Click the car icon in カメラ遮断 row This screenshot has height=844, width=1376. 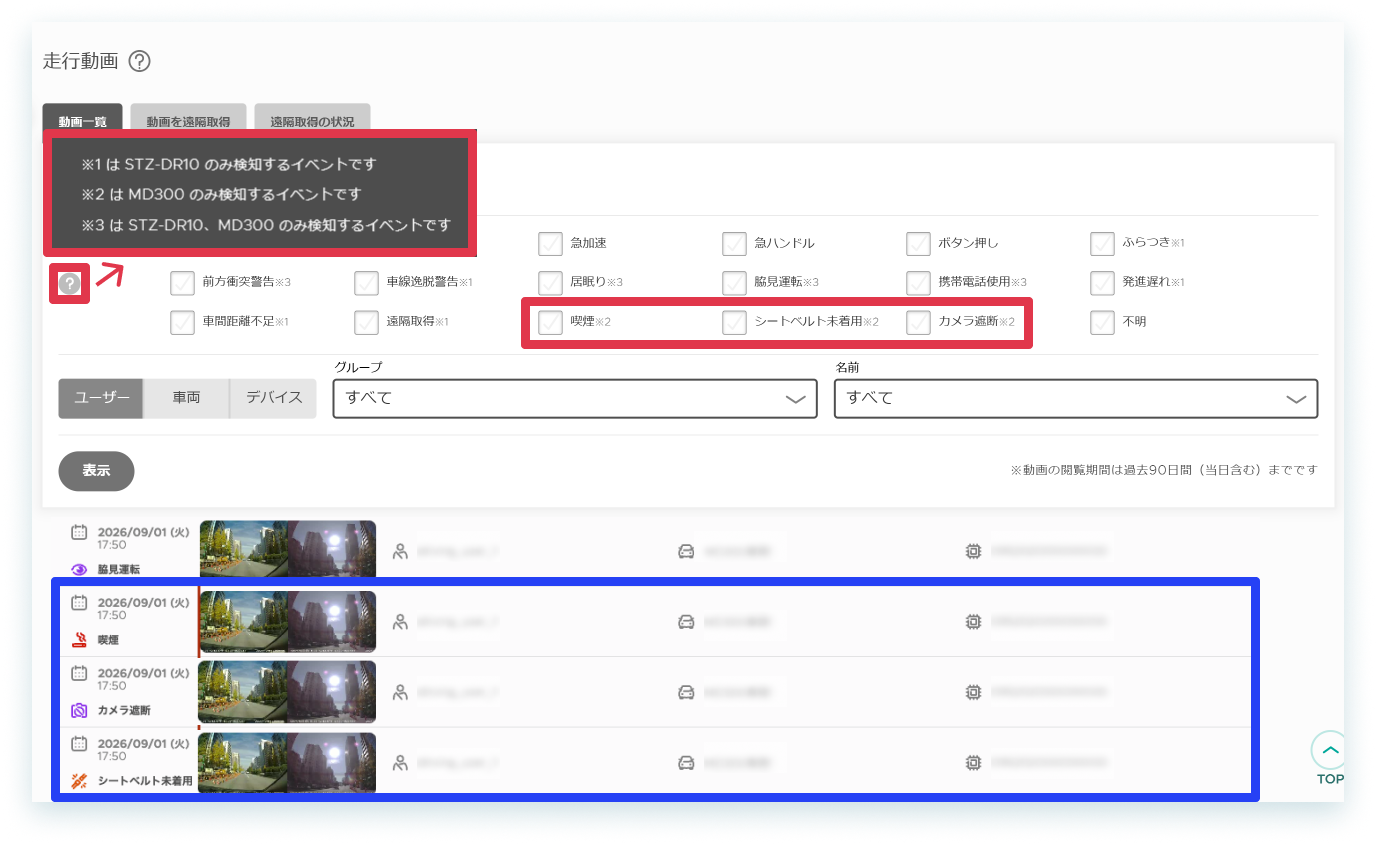point(686,691)
